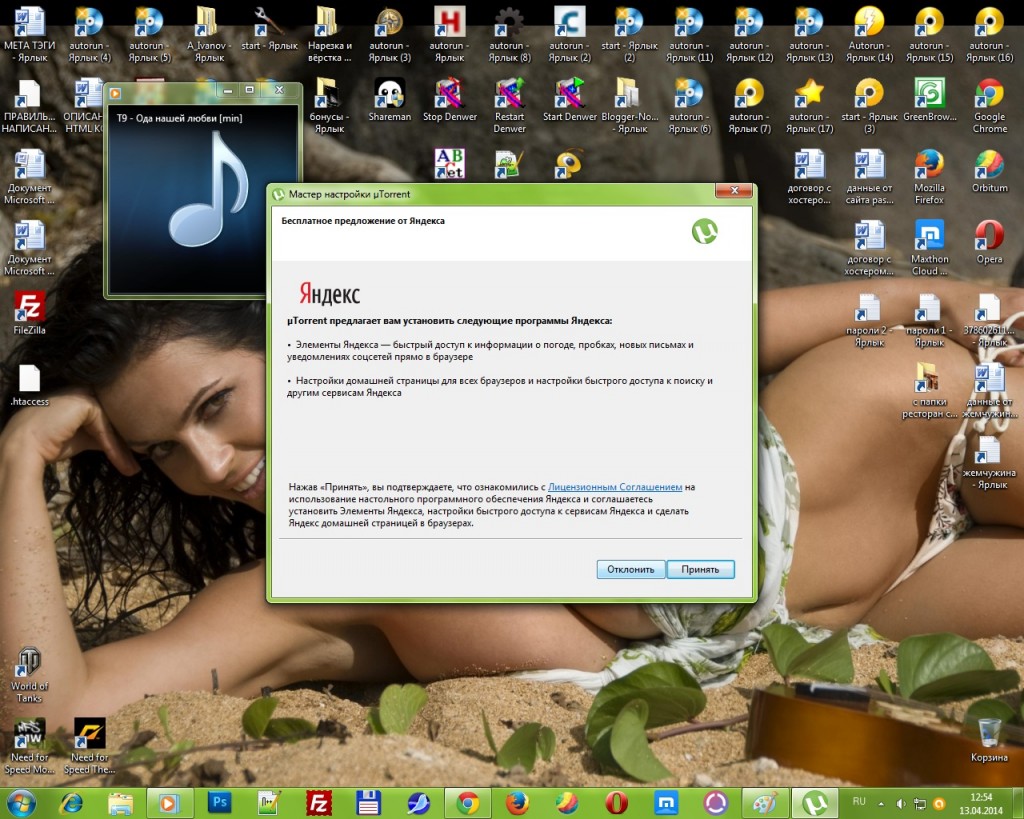Open Windows Explorer from the taskbar
This screenshot has width=1024, height=819.
(120, 803)
